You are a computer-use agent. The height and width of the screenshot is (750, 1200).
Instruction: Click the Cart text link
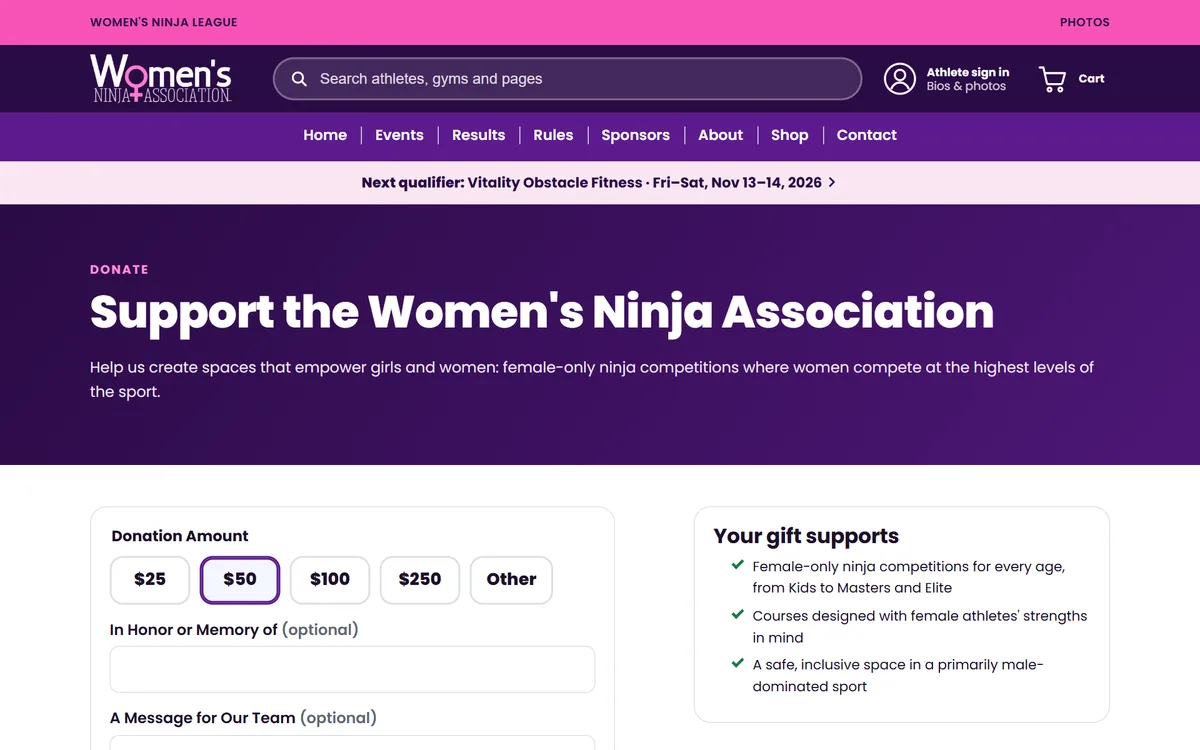click(x=1091, y=79)
